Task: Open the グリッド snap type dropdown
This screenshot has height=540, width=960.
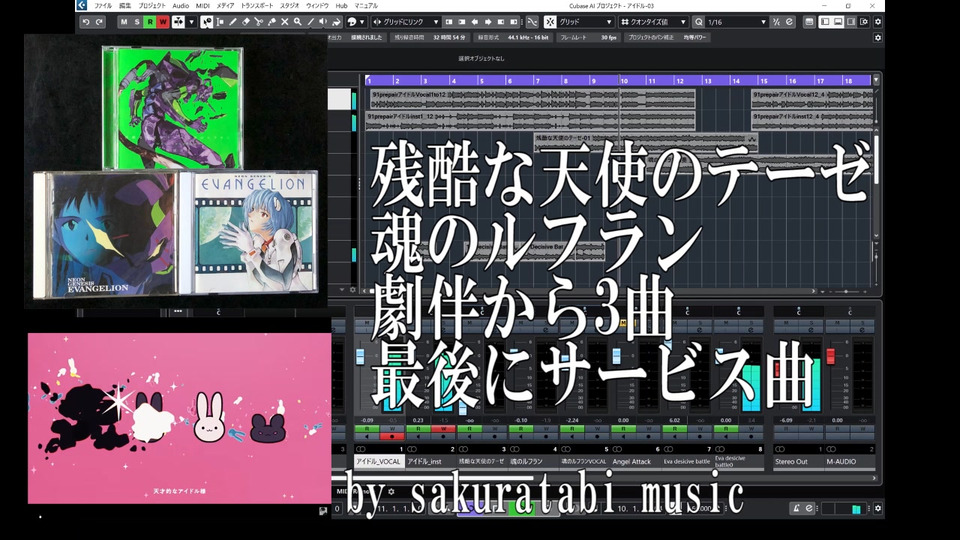Action: 585,22
